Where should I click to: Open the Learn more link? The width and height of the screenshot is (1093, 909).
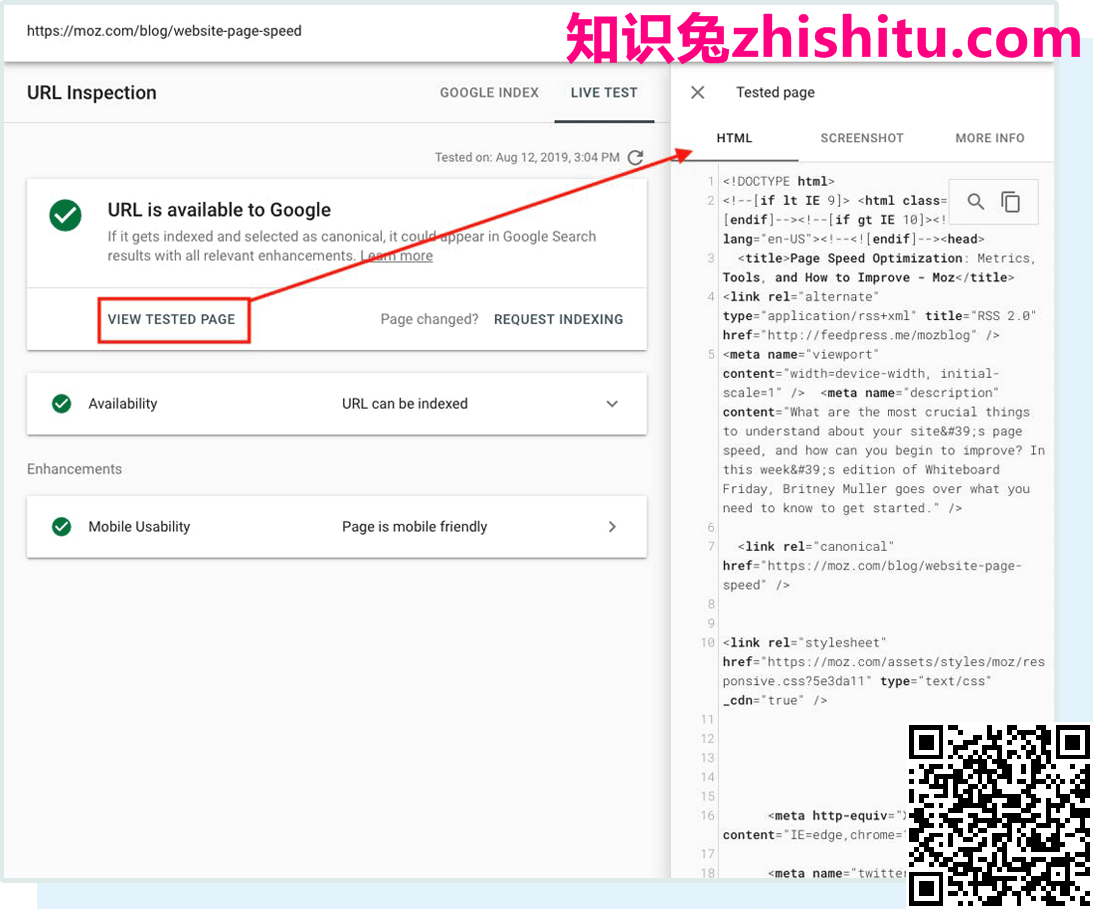[x=397, y=256]
